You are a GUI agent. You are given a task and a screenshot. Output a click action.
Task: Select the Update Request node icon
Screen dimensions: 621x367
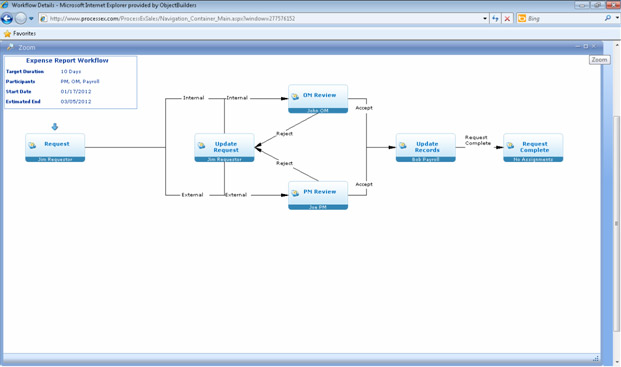click(202, 145)
